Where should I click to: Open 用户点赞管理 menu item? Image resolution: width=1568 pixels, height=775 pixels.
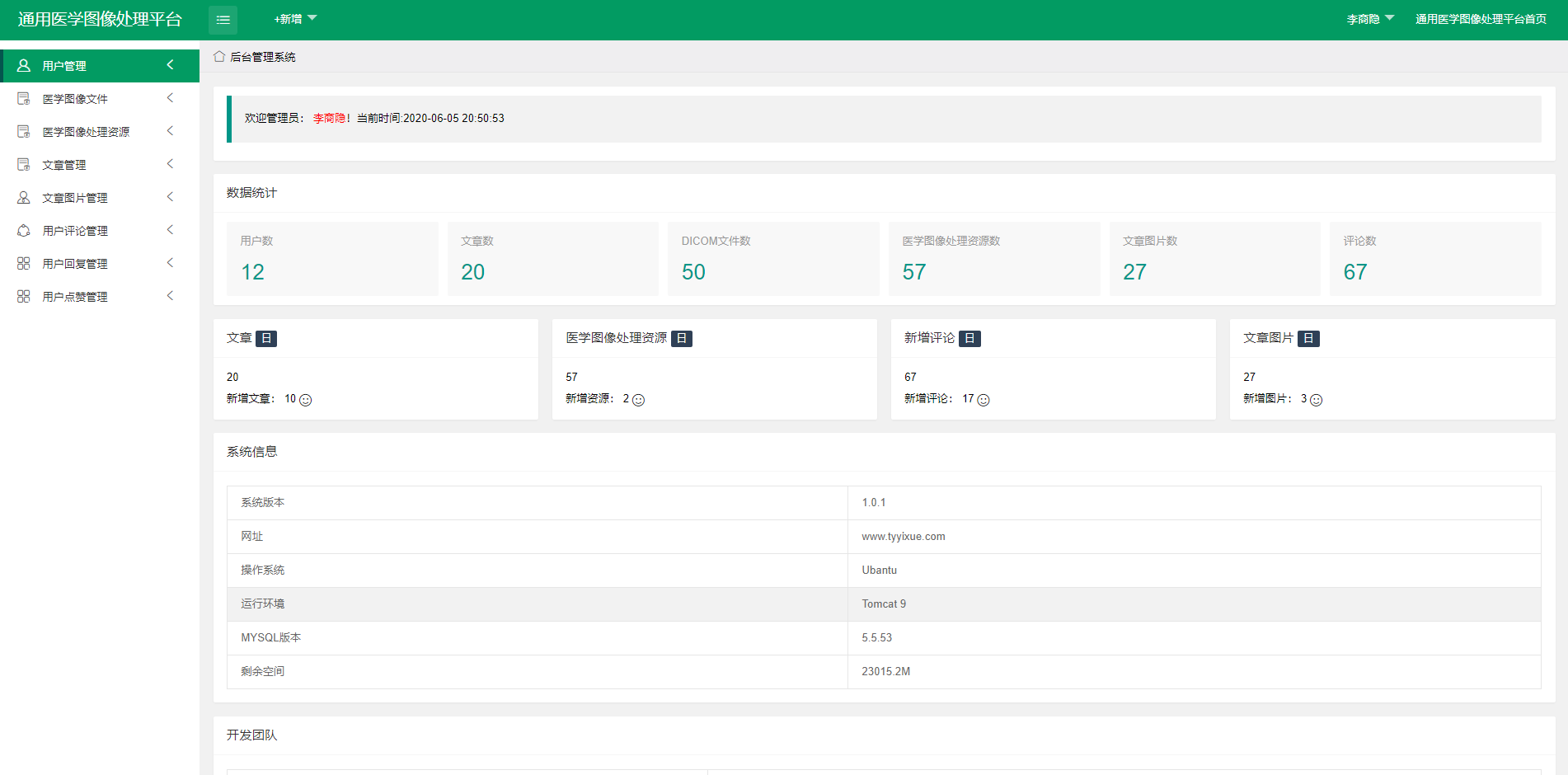point(100,297)
